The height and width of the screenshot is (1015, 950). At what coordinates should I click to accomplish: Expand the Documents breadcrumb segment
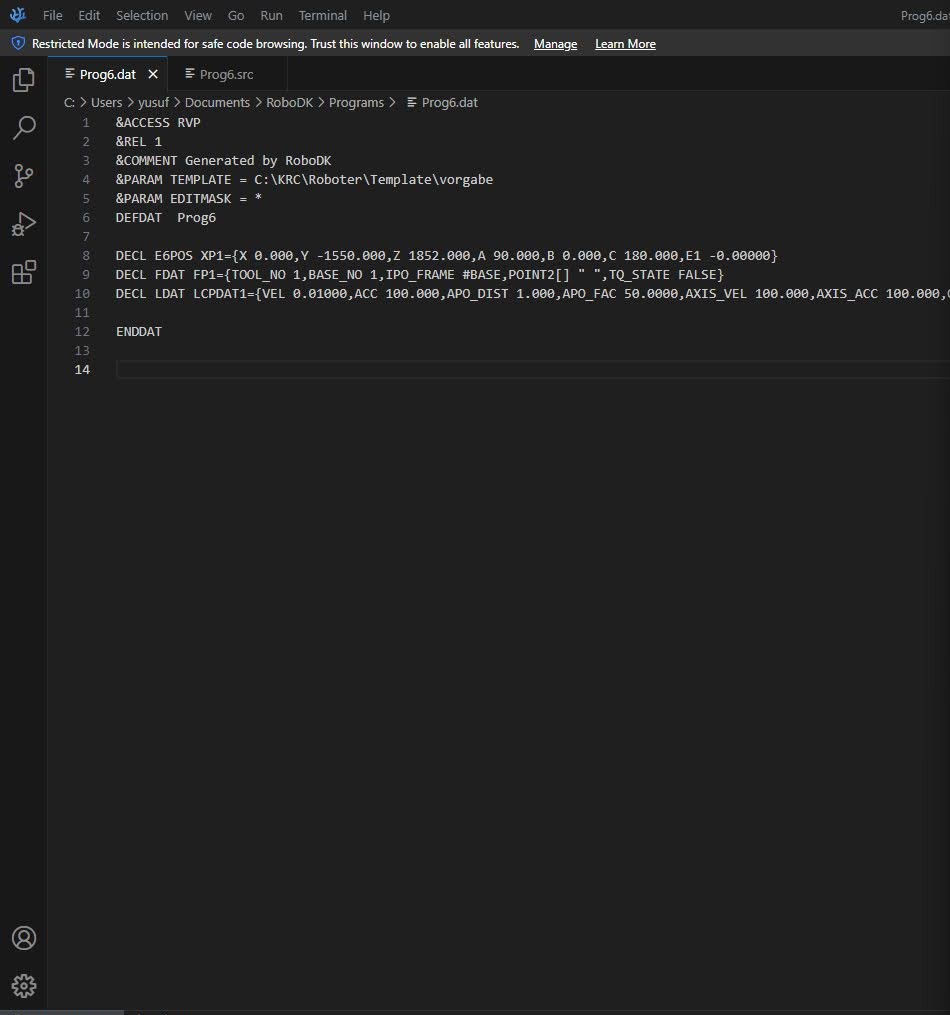[217, 102]
